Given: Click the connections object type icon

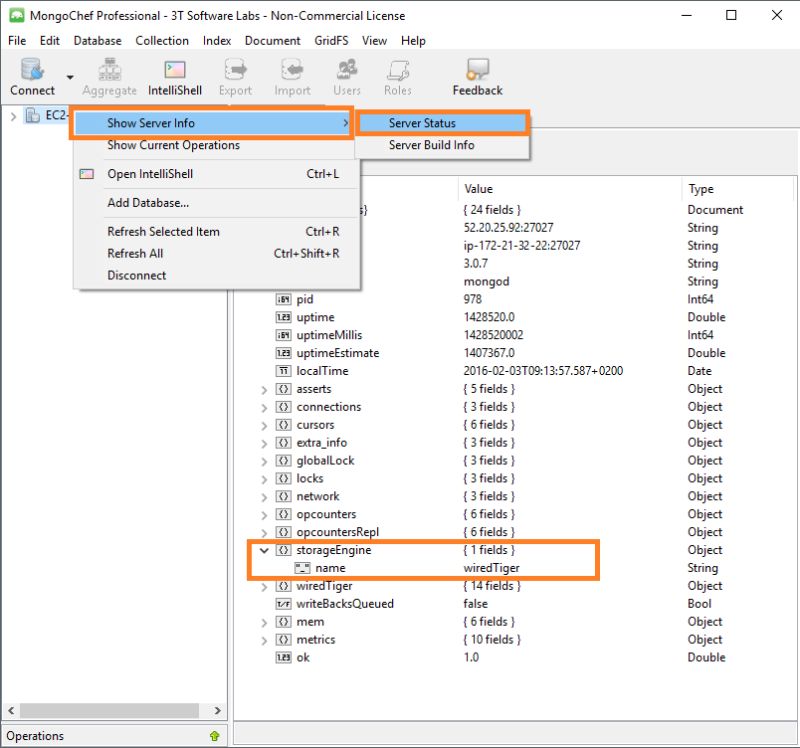Looking at the screenshot, I should pos(283,407).
